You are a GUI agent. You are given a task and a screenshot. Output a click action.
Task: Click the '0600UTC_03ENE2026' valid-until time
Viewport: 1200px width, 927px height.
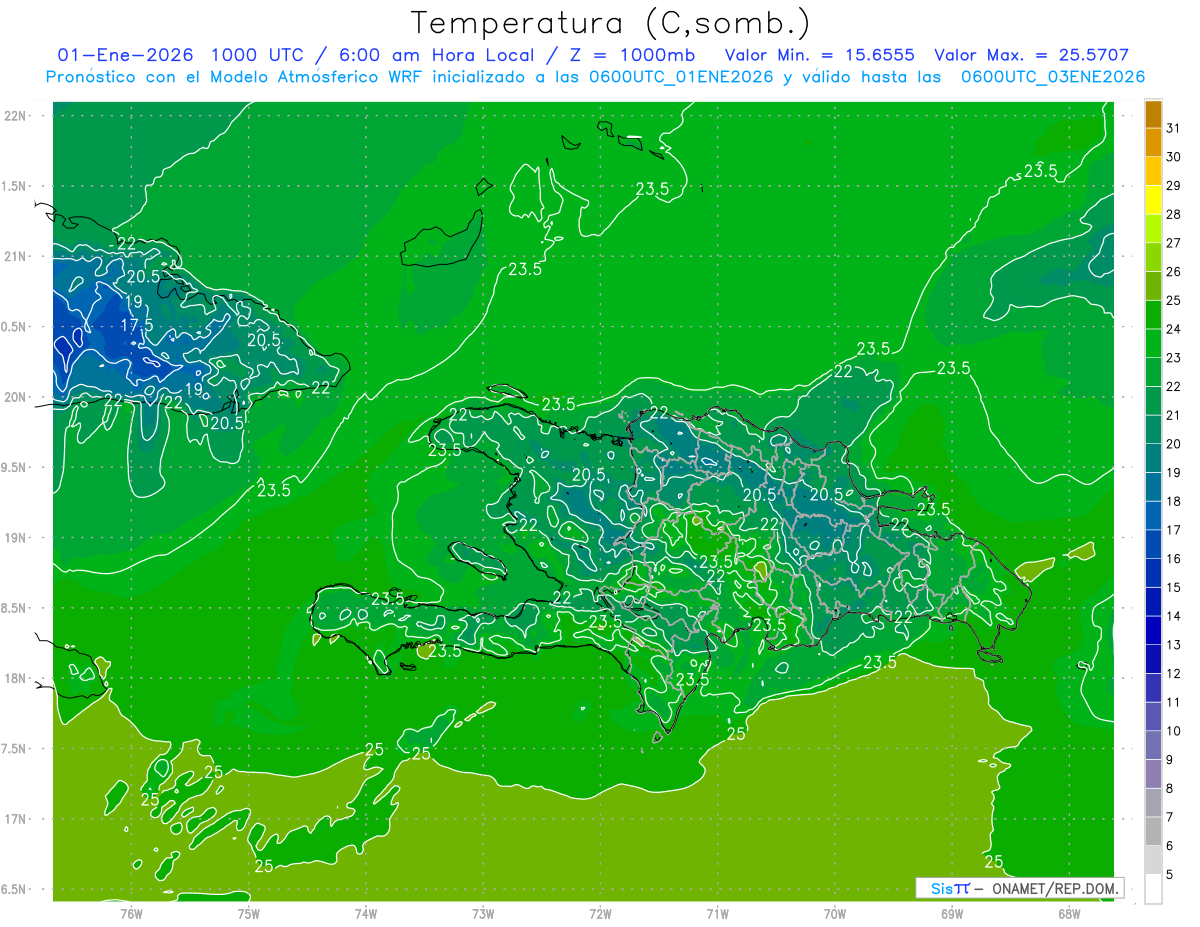click(1052, 77)
